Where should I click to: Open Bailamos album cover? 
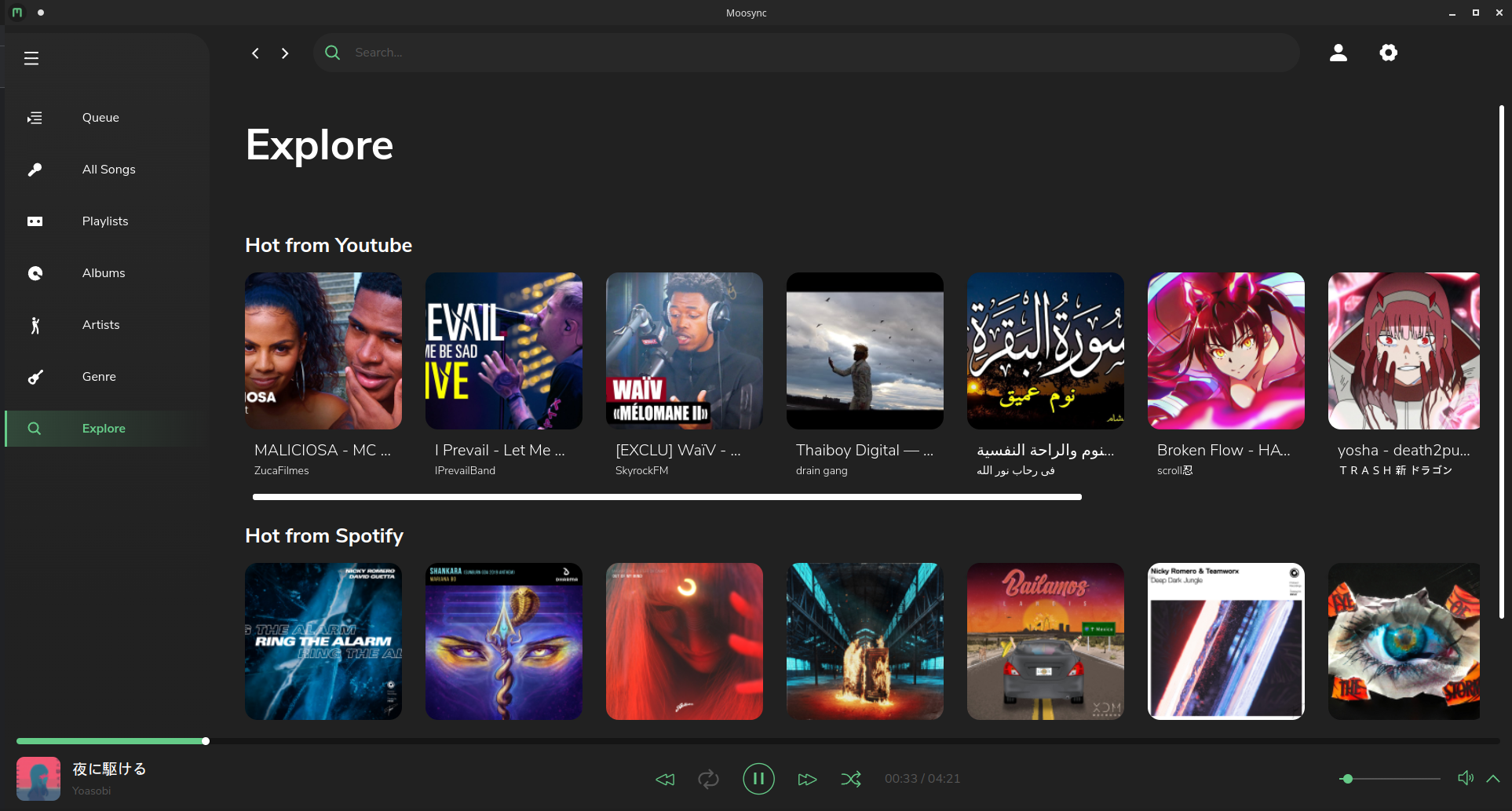[1046, 641]
